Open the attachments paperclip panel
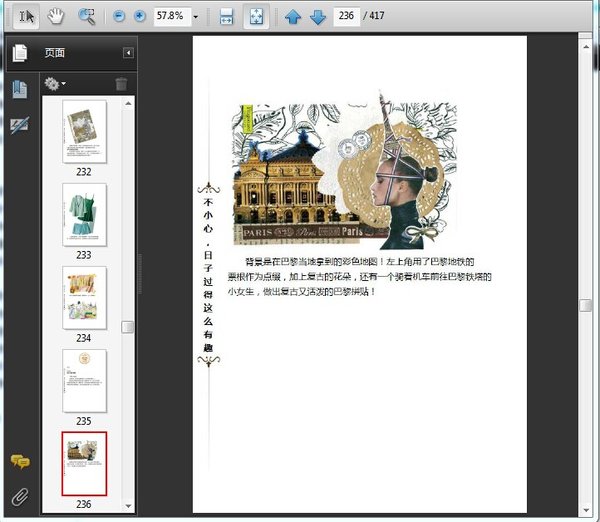 tap(19, 496)
